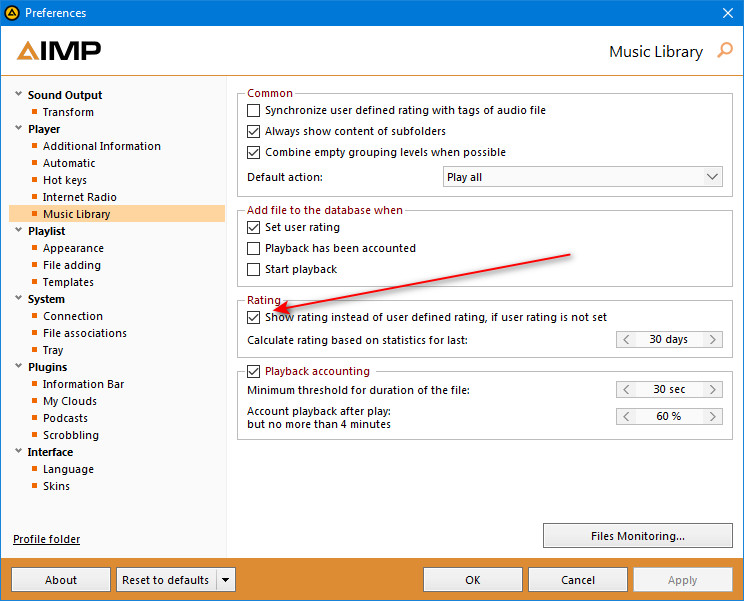Collapse the Interface tree section
744x601 pixels.
point(19,451)
